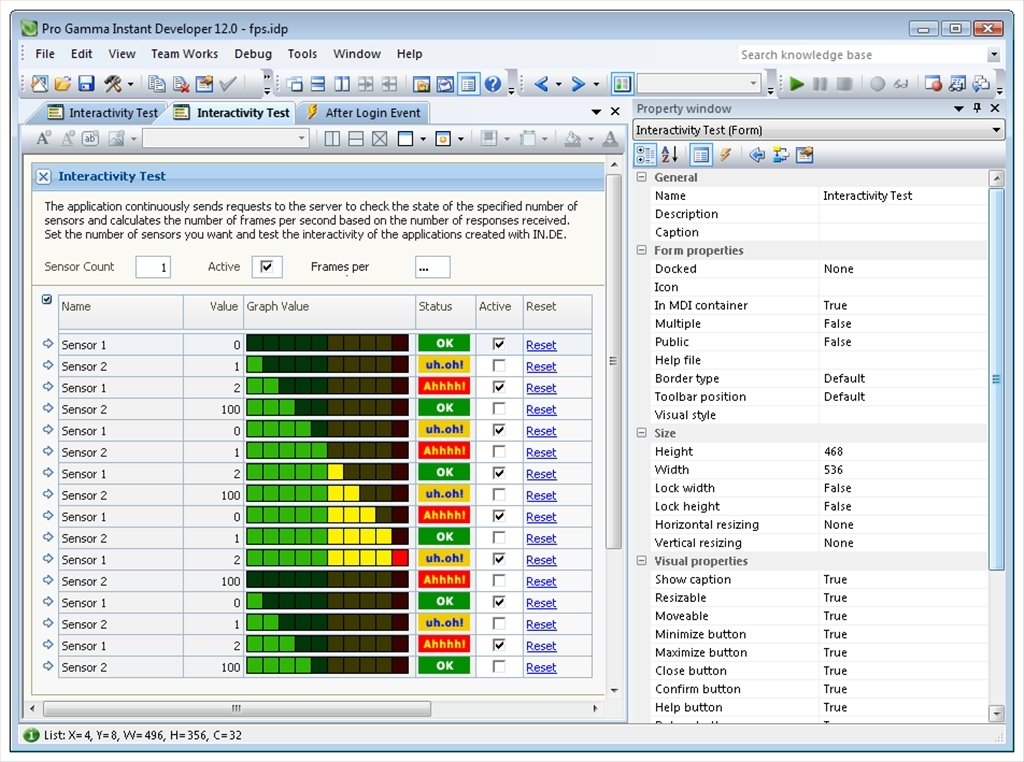This screenshot has width=1024, height=762.
Task: Collapse the Form properties group
Action: tap(642, 250)
